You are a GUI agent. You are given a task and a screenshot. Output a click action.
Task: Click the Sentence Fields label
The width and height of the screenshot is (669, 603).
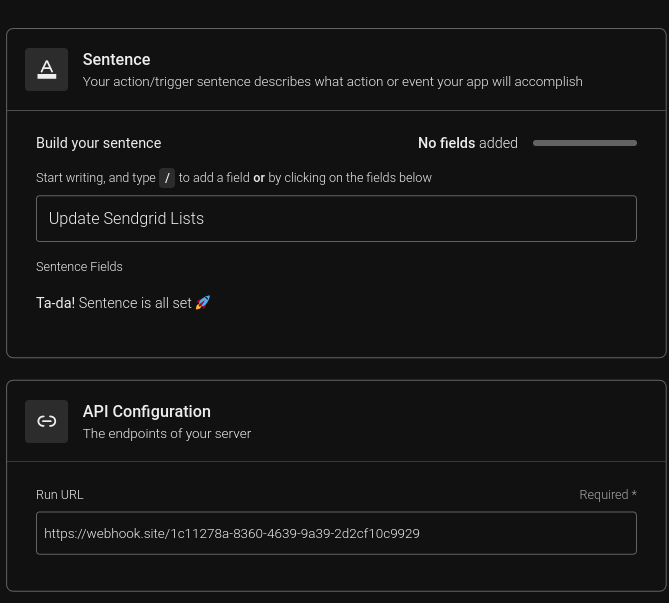79,267
